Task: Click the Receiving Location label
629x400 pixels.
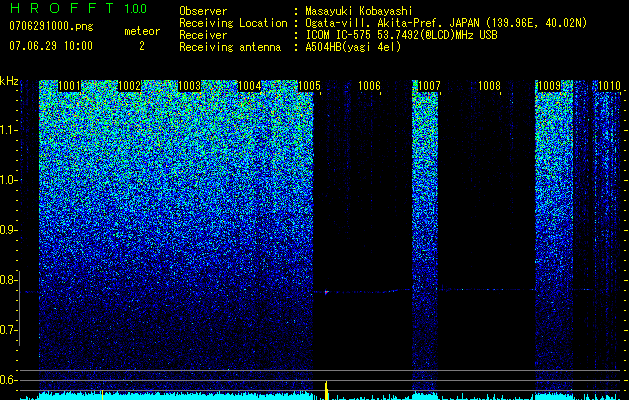Action: click(x=233, y=23)
